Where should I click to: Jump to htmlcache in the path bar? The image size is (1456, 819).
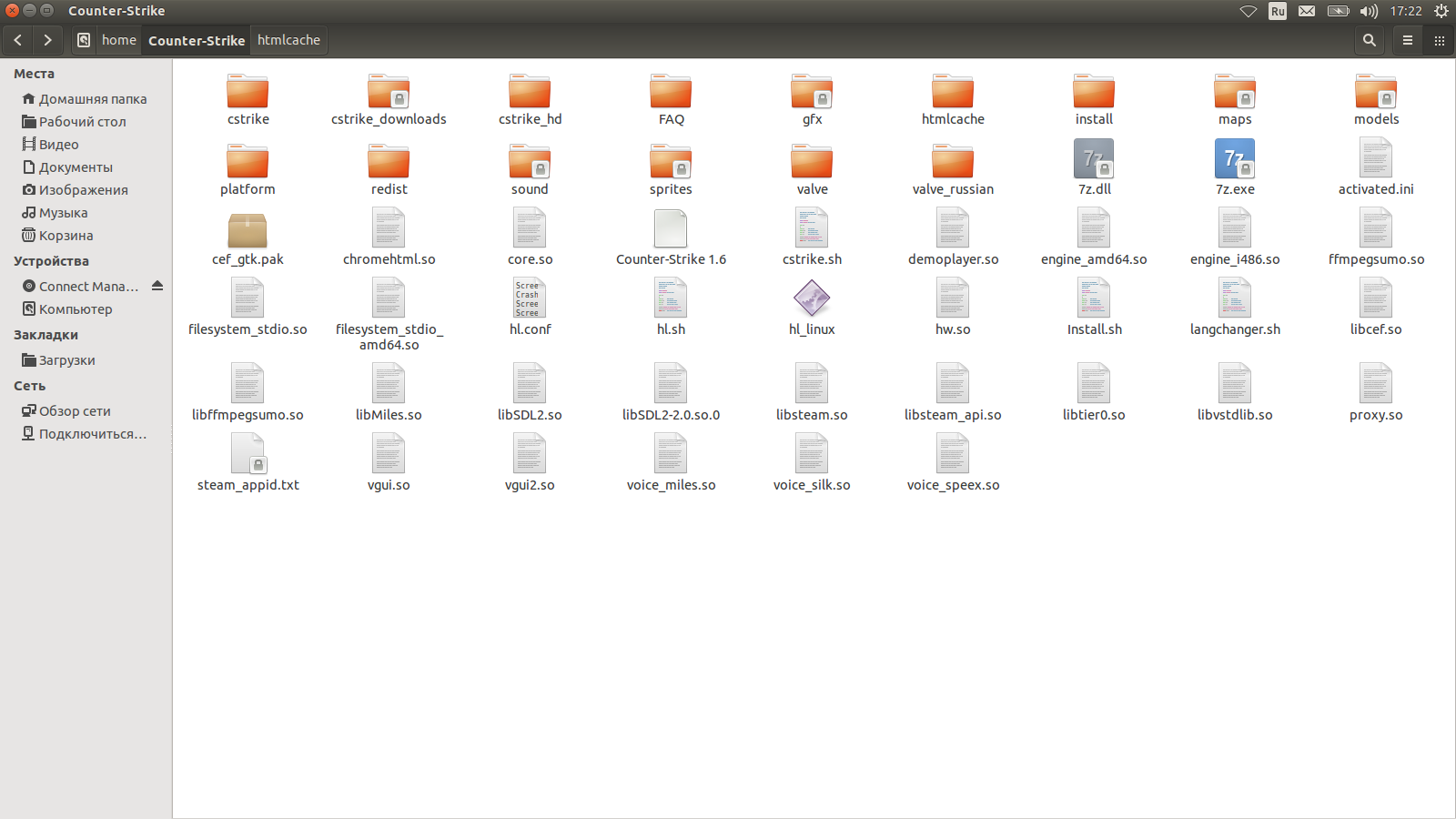(288, 40)
